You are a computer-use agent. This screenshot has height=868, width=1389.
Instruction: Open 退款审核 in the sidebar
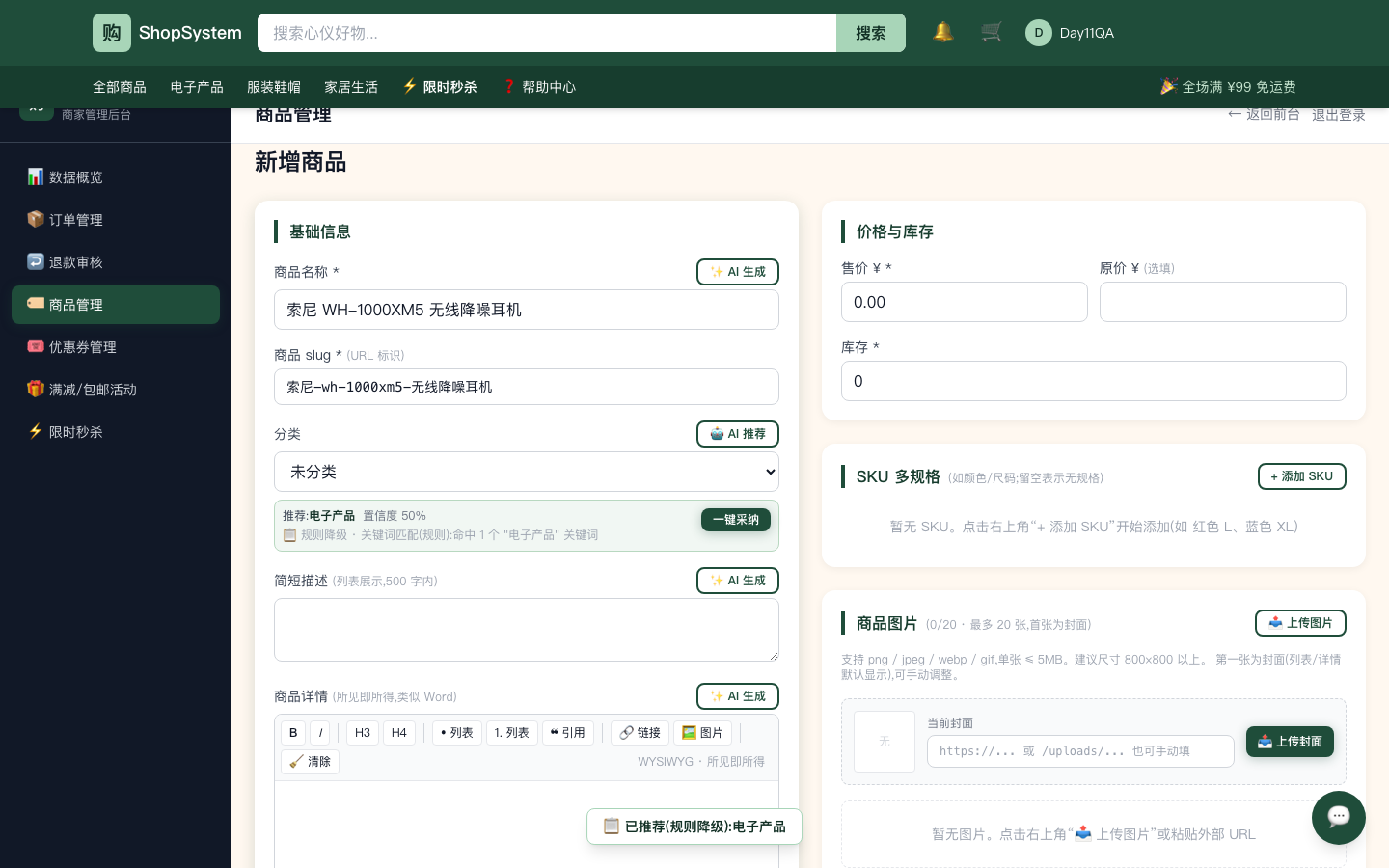point(116,262)
